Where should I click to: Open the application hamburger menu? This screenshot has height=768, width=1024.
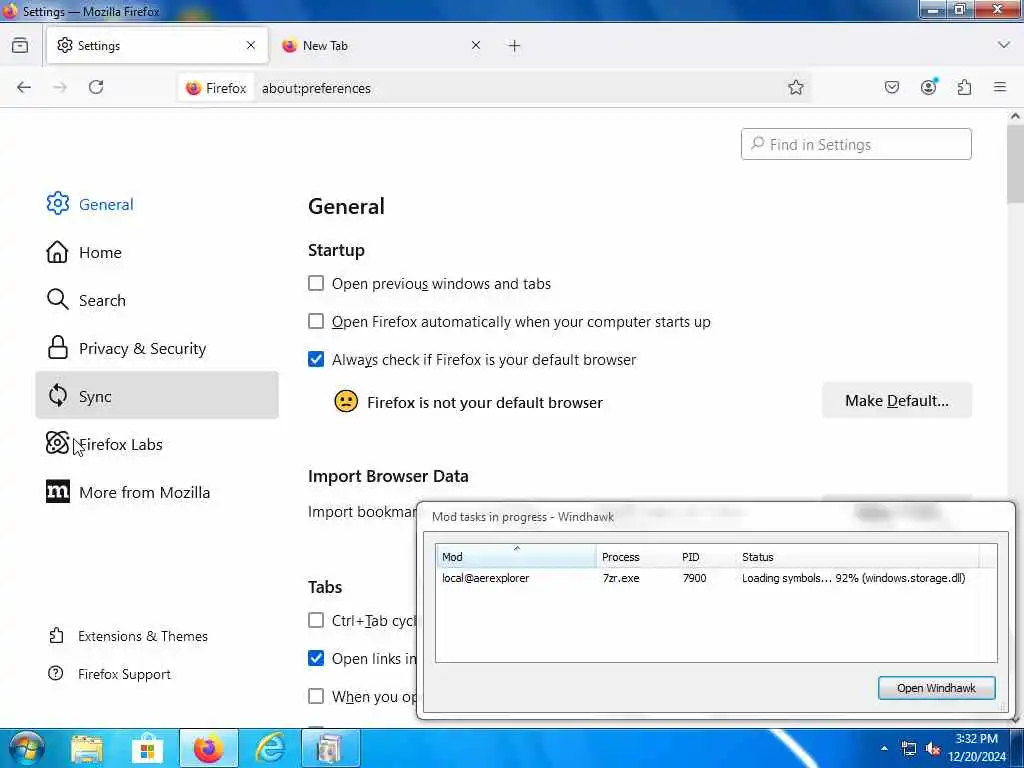1000,88
